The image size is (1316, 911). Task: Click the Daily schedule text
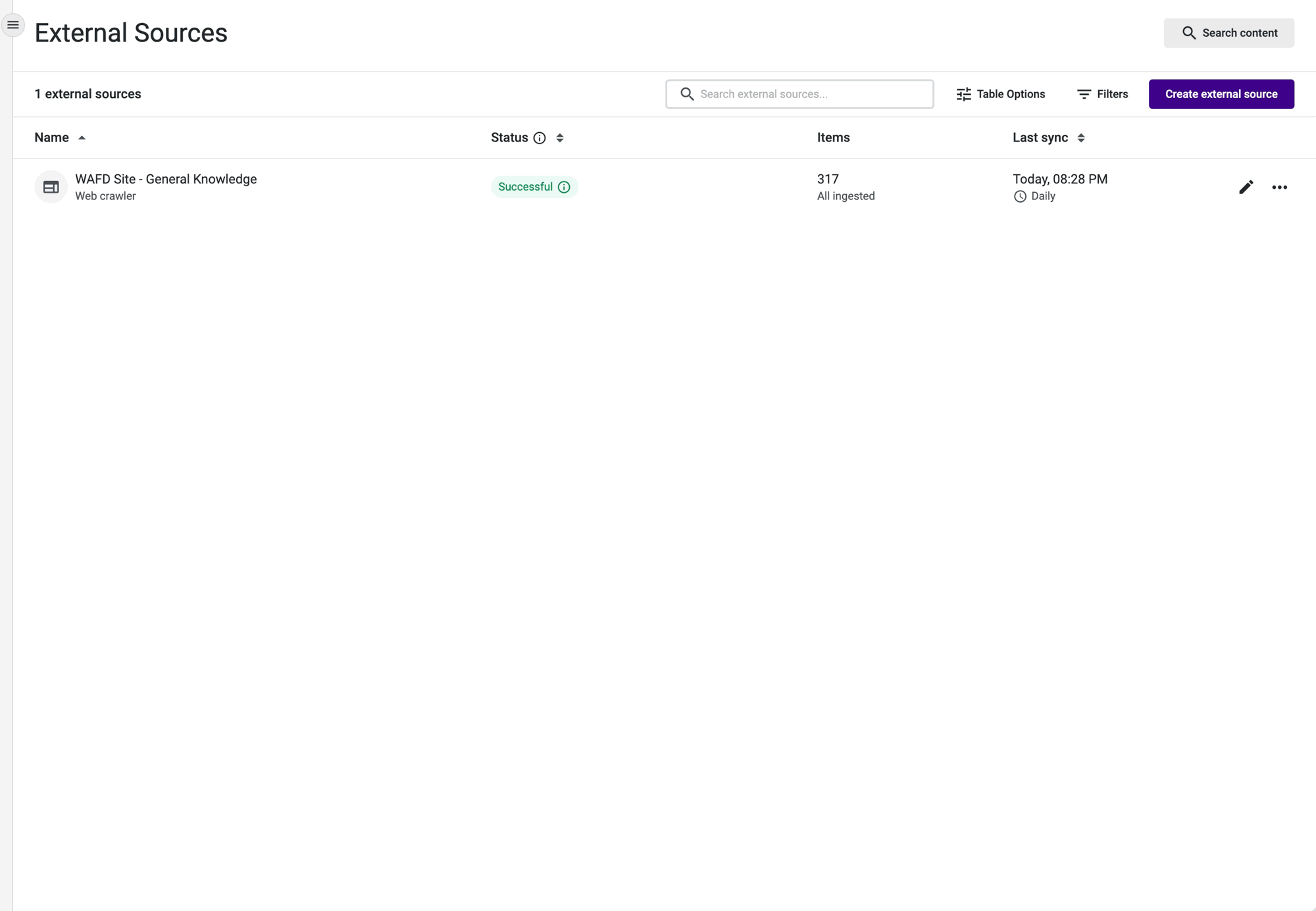pos(1043,196)
